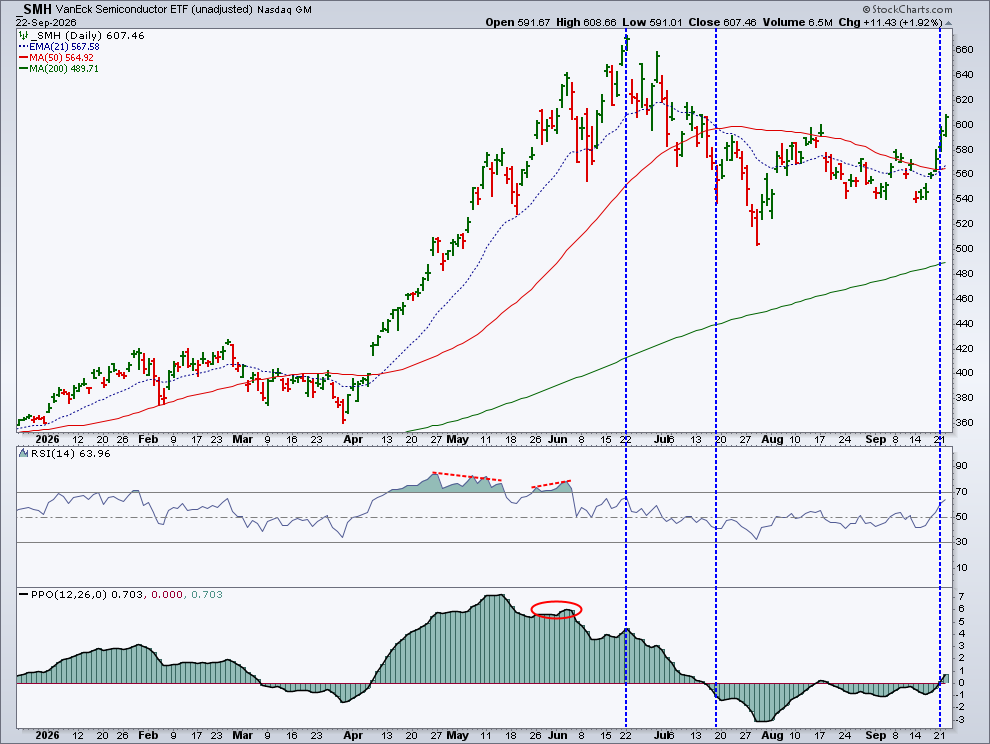Click the chart date '22-Sep-2026'
This screenshot has height=744, width=990.
pyautogui.click(x=46, y=22)
